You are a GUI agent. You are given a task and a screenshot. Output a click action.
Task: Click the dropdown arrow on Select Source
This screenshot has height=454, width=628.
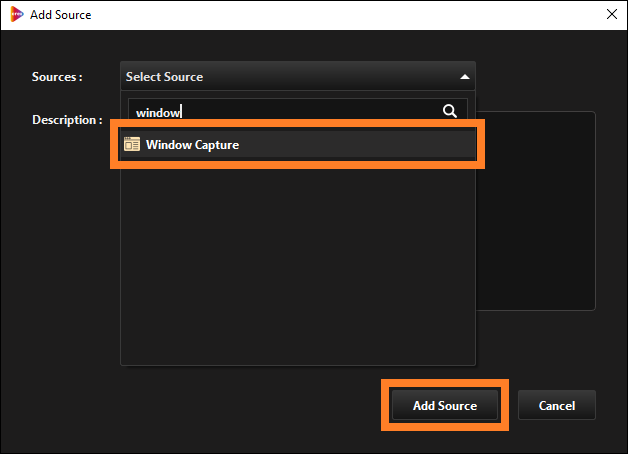point(465,76)
